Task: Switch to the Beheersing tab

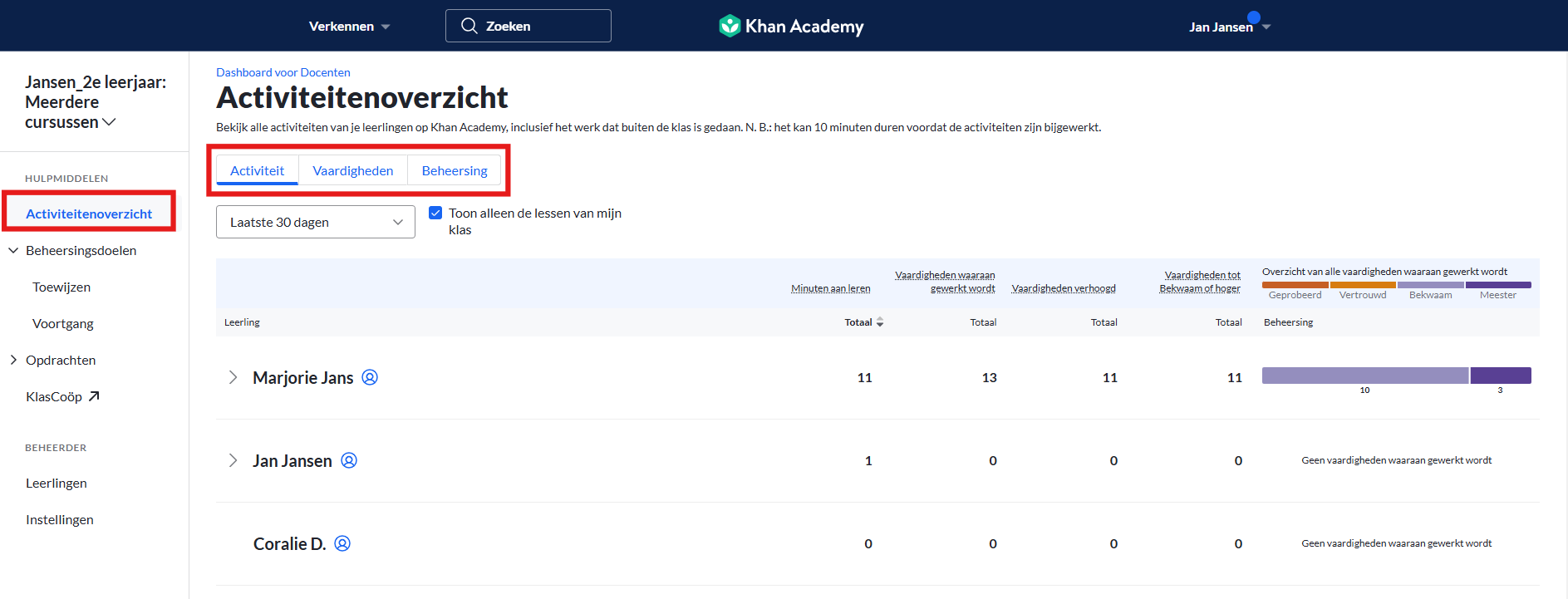Action: (455, 170)
